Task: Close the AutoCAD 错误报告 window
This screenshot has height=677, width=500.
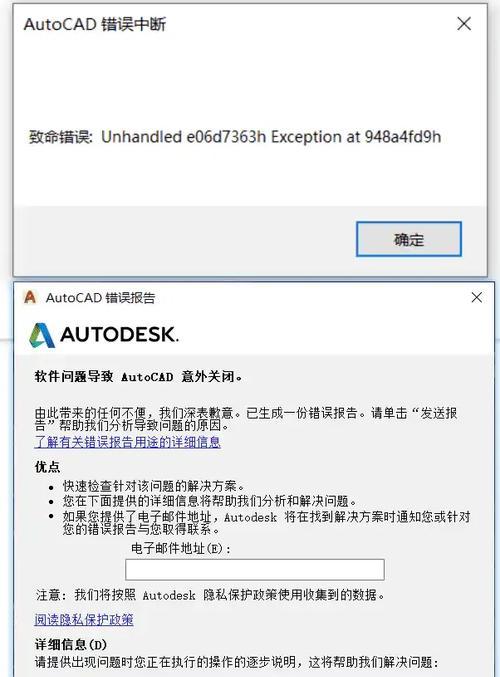Action: 477,297
